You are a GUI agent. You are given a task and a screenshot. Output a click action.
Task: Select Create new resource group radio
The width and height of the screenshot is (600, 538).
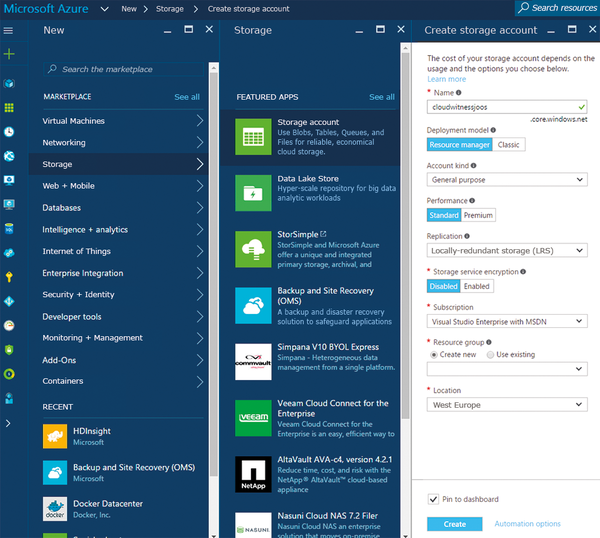[x=434, y=355]
